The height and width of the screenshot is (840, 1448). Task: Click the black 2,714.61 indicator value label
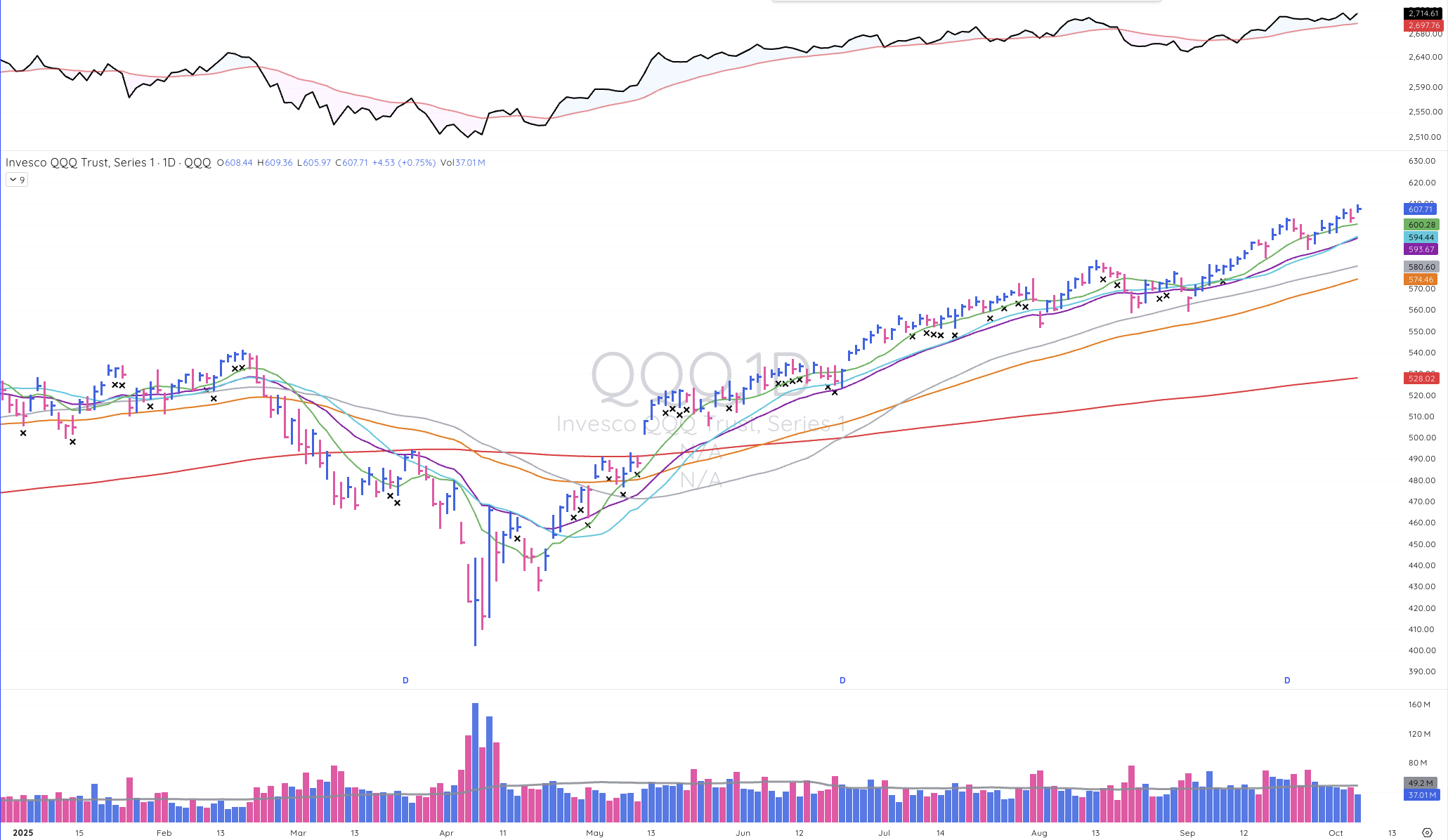pos(1423,13)
